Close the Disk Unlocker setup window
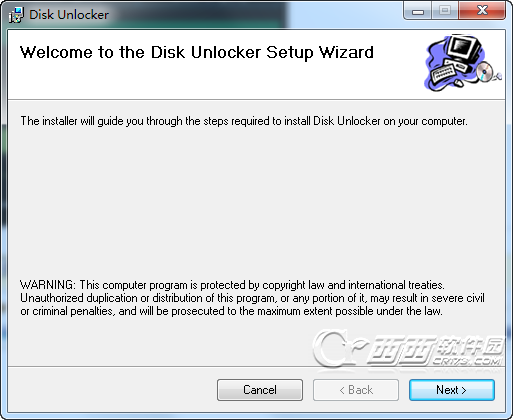 coord(482,11)
